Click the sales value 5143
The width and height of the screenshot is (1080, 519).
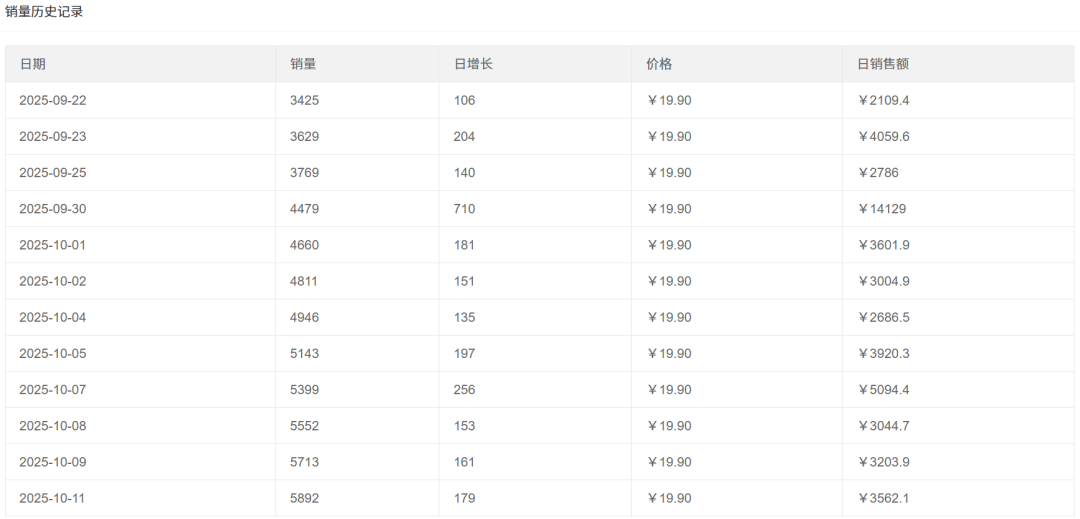304,353
